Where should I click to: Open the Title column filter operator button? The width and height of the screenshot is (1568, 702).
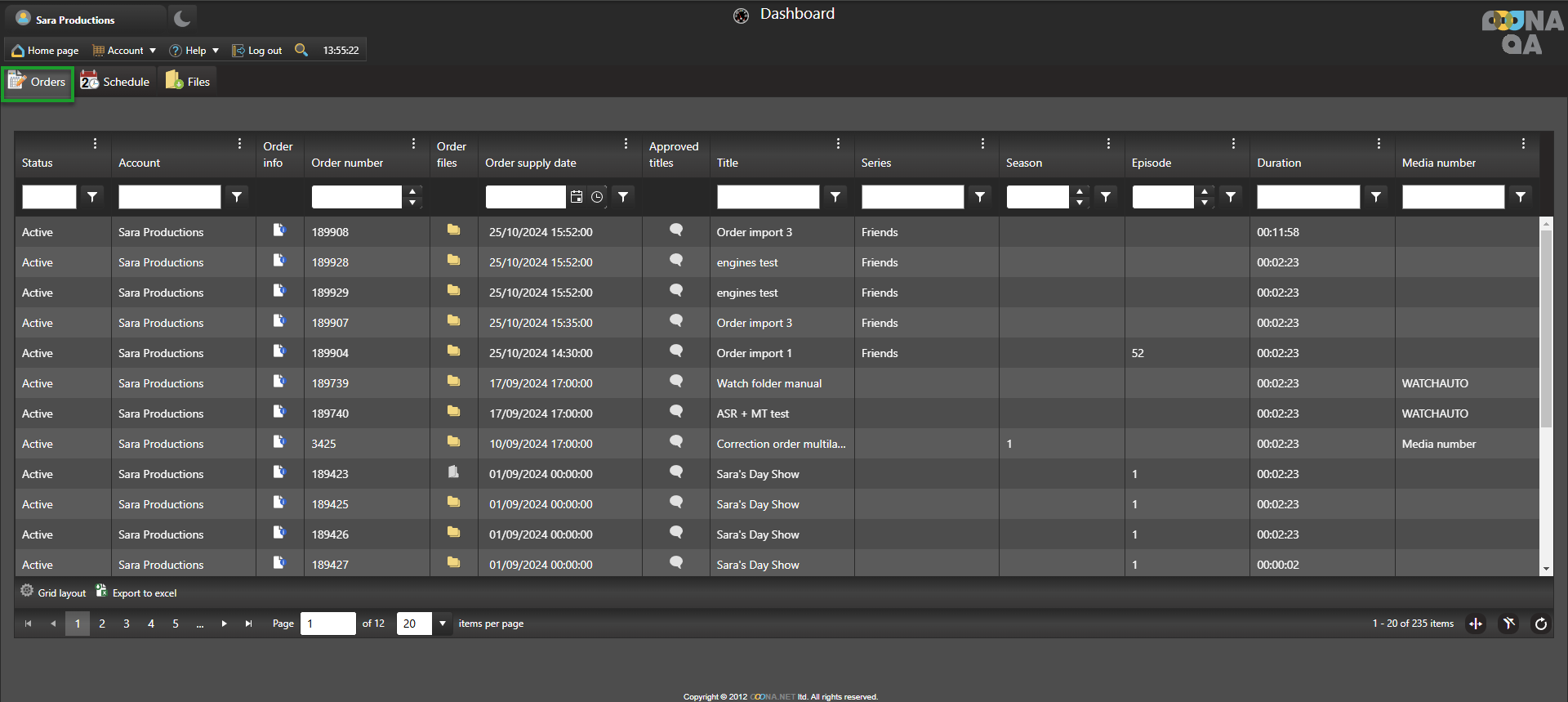835,197
